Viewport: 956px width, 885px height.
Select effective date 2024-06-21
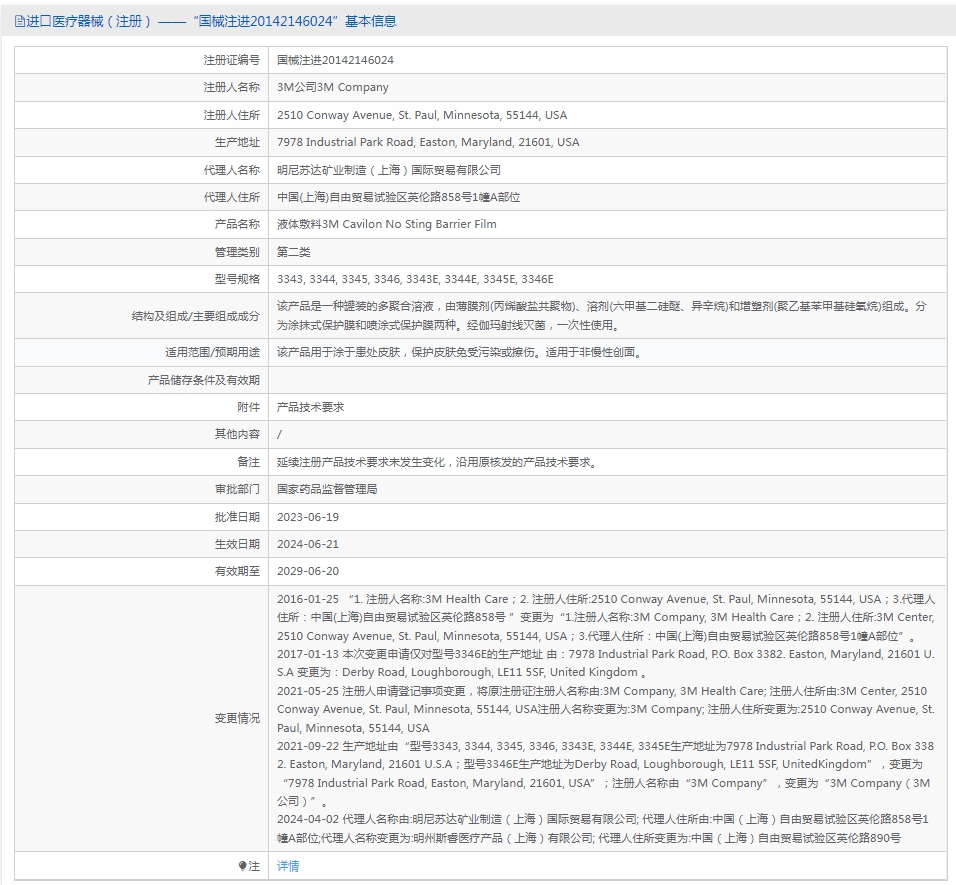click(x=308, y=544)
